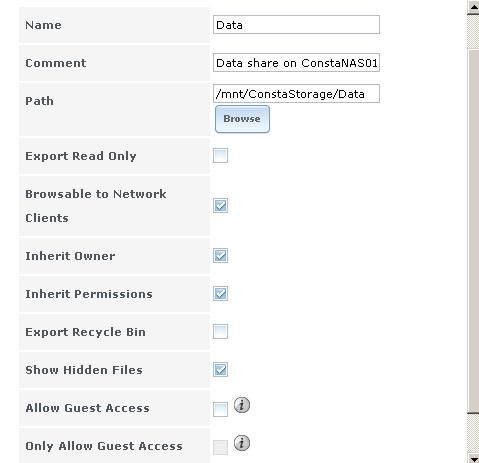Click into the Path input field
479x463 pixels.
[296, 94]
